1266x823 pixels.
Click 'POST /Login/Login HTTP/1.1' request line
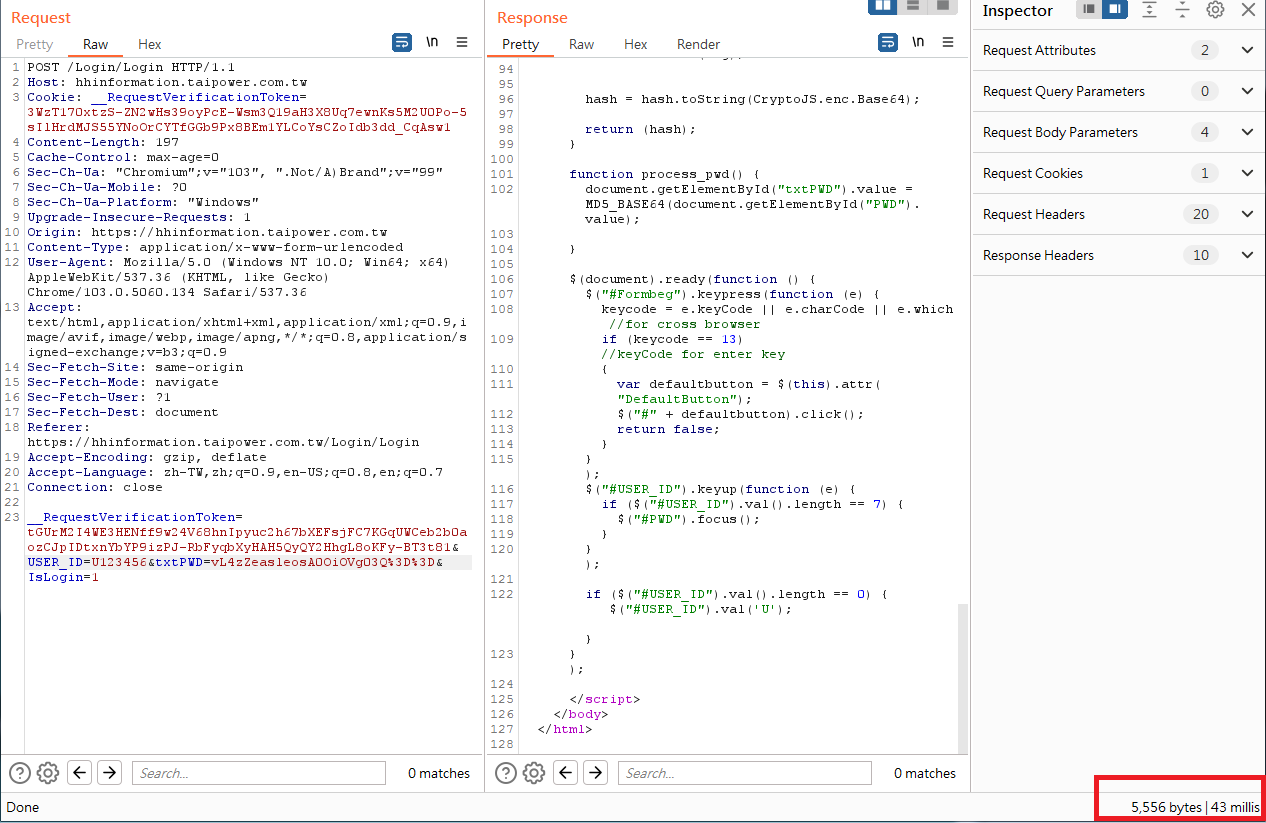tap(130, 67)
